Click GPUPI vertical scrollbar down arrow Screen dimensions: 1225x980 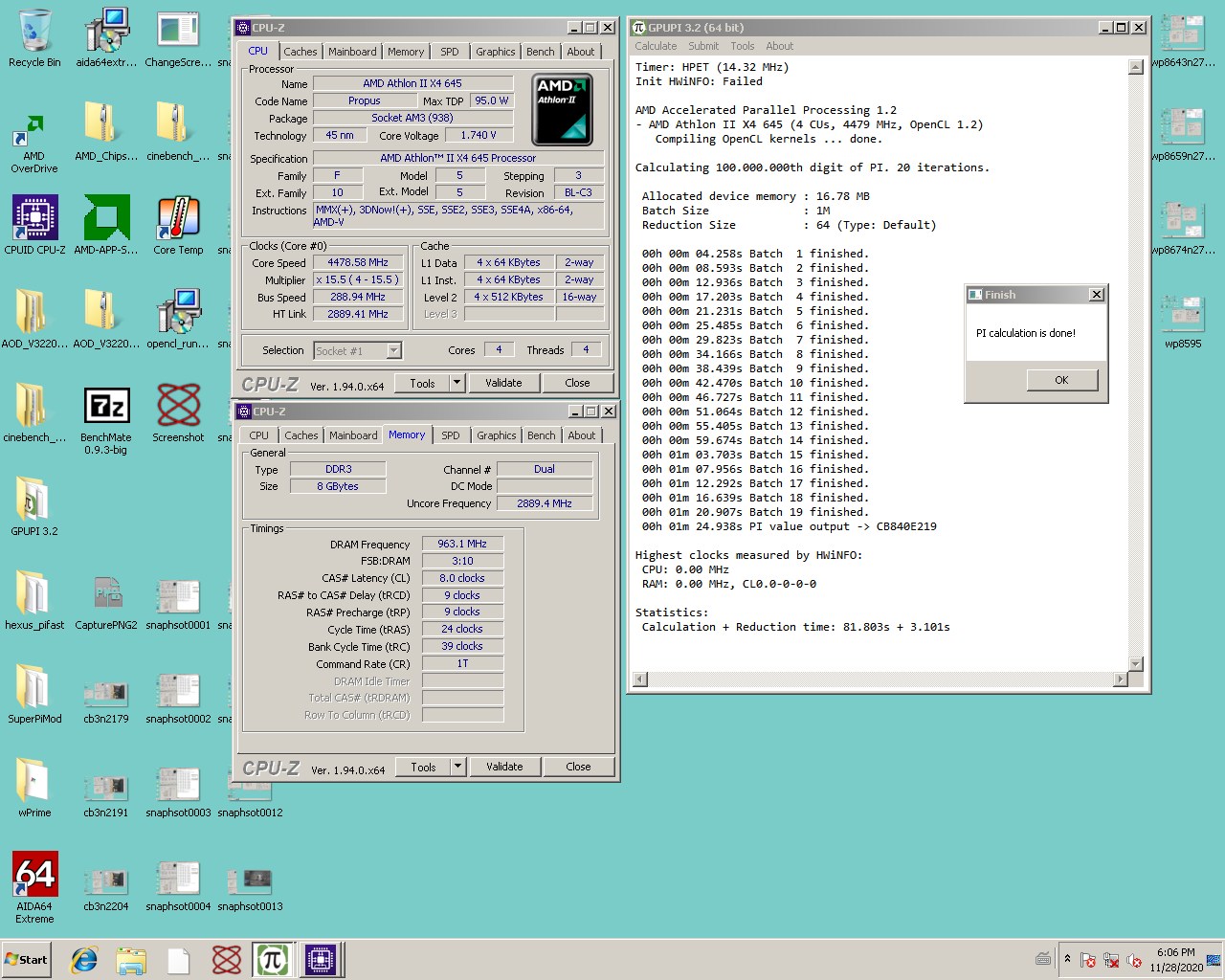[x=1136, y=663]
